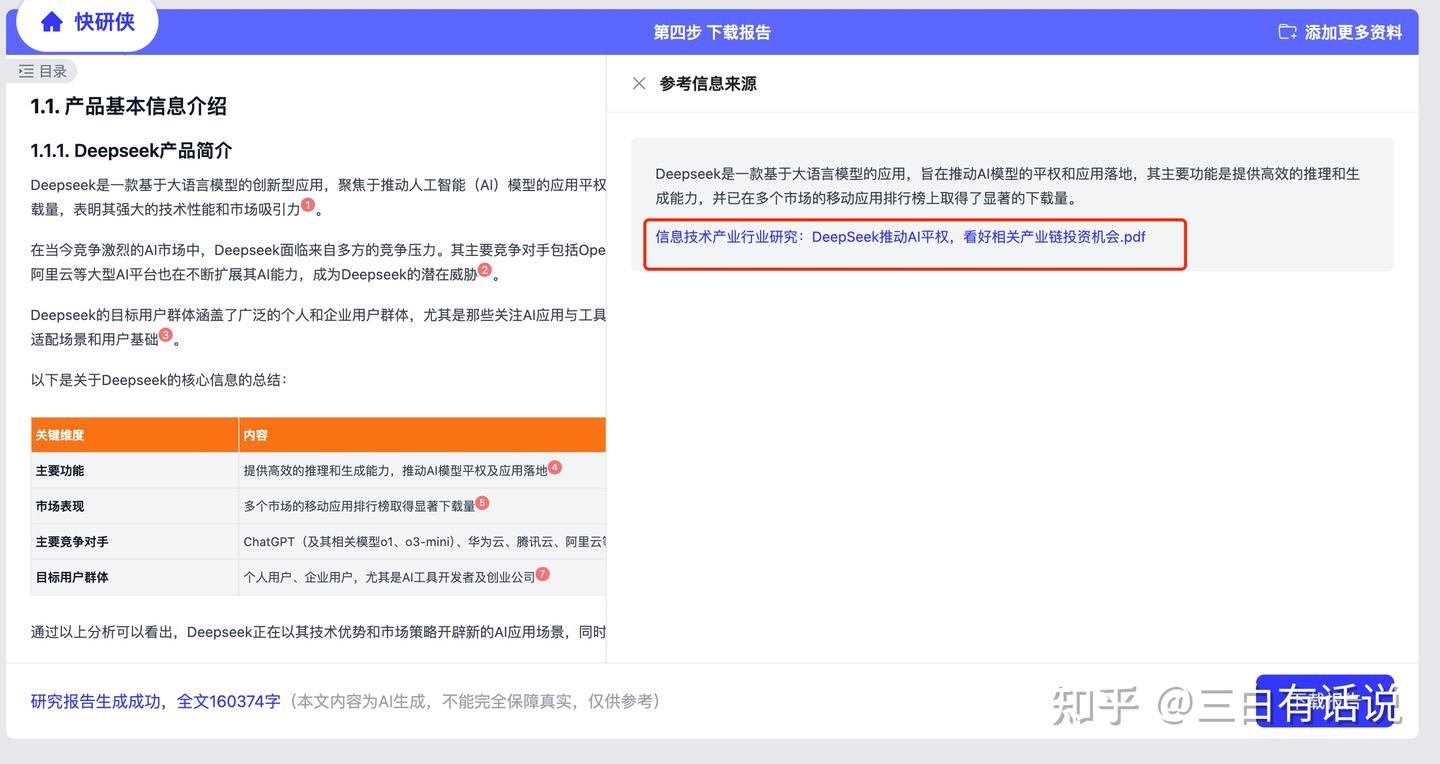Close the 参考信息来源 panel
This screenshot has width=1440, height=764.
[639, 84]
